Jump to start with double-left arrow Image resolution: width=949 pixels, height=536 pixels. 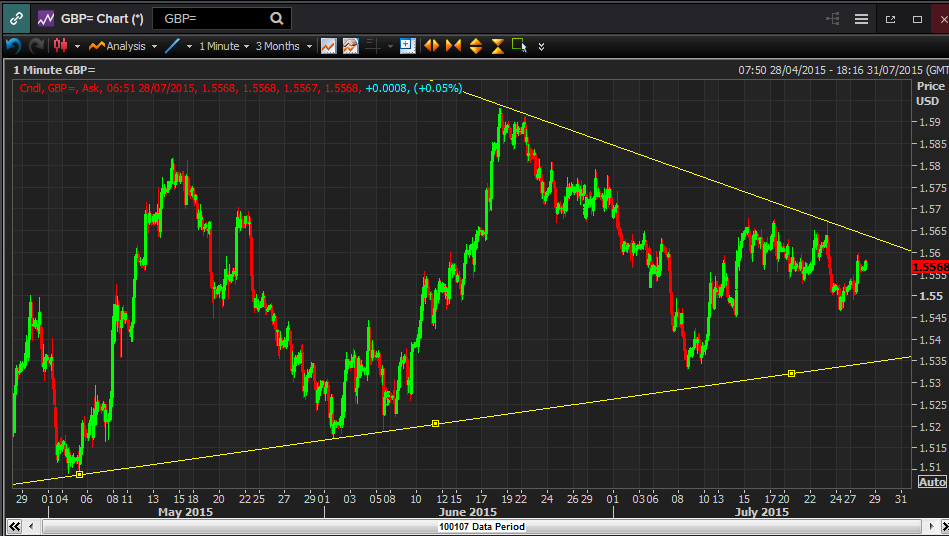15,526
